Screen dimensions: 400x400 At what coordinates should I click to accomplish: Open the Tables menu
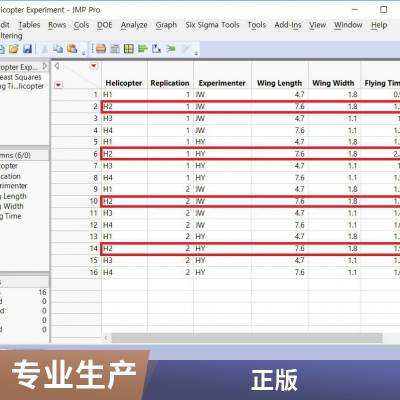tap(29, 25)
